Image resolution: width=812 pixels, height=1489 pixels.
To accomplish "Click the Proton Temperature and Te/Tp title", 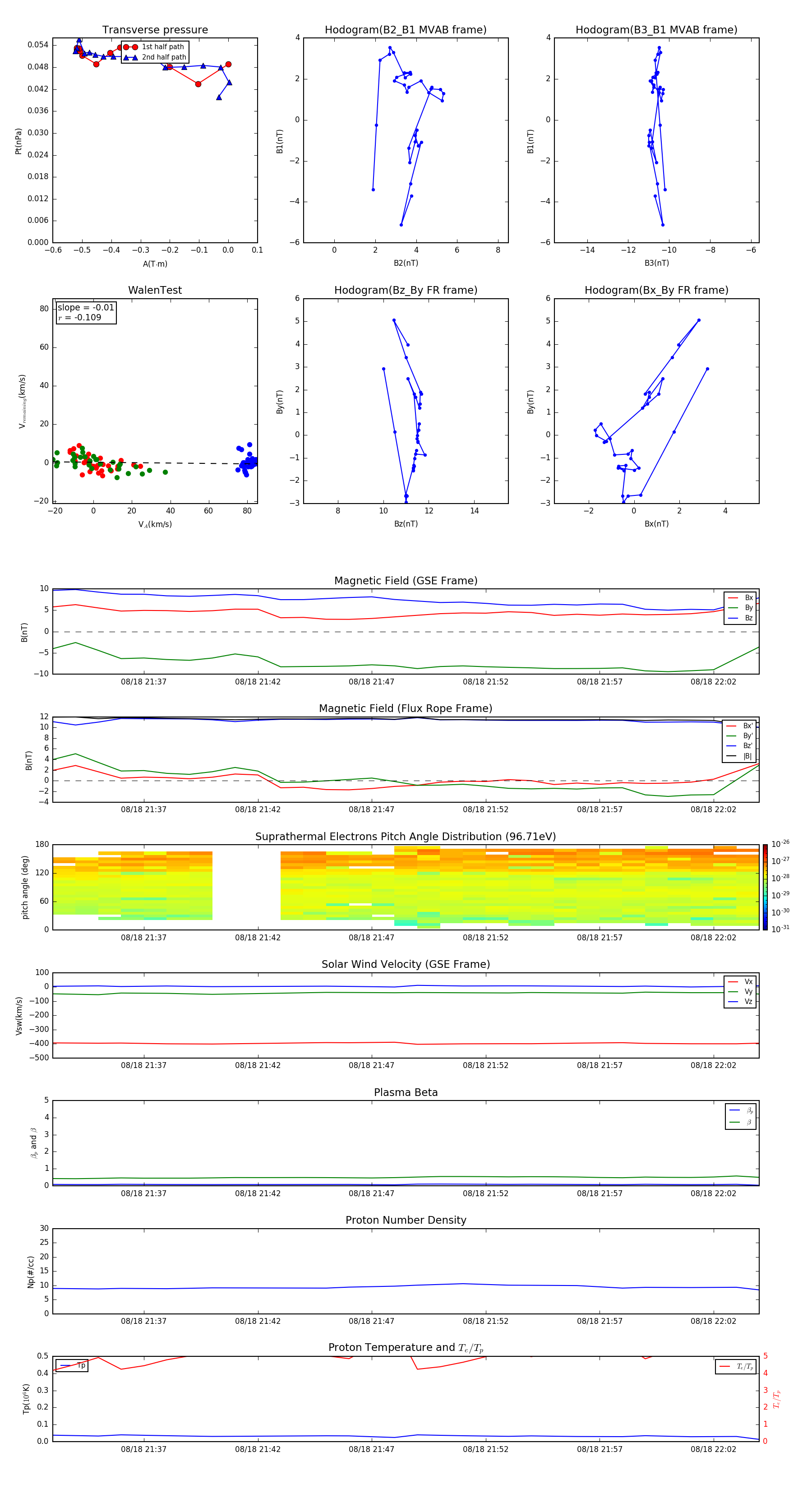I will (406, 1347).
